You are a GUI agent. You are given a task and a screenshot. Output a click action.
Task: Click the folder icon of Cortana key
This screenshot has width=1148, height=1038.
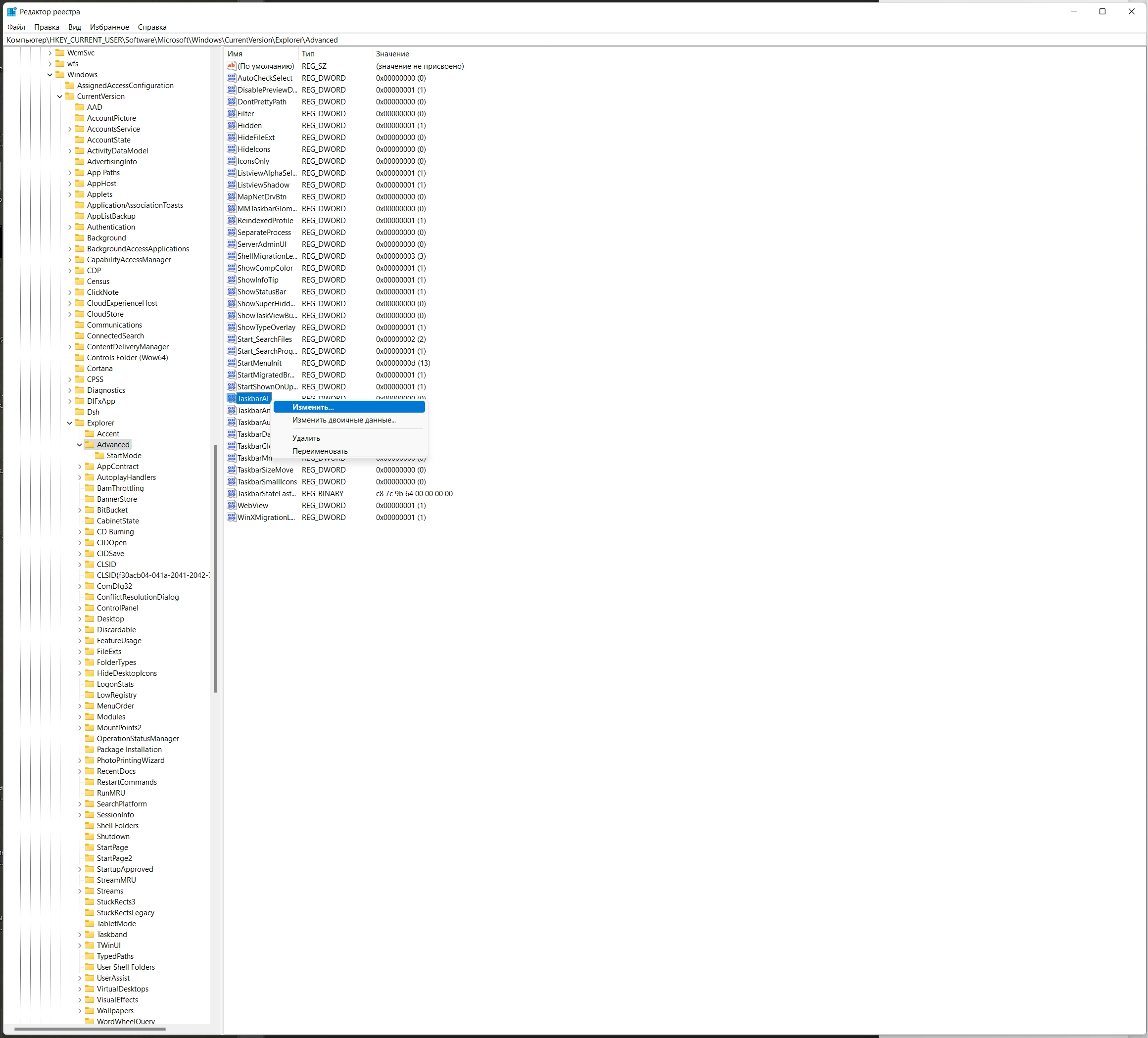pyautogui.click(x=80, y=369)
